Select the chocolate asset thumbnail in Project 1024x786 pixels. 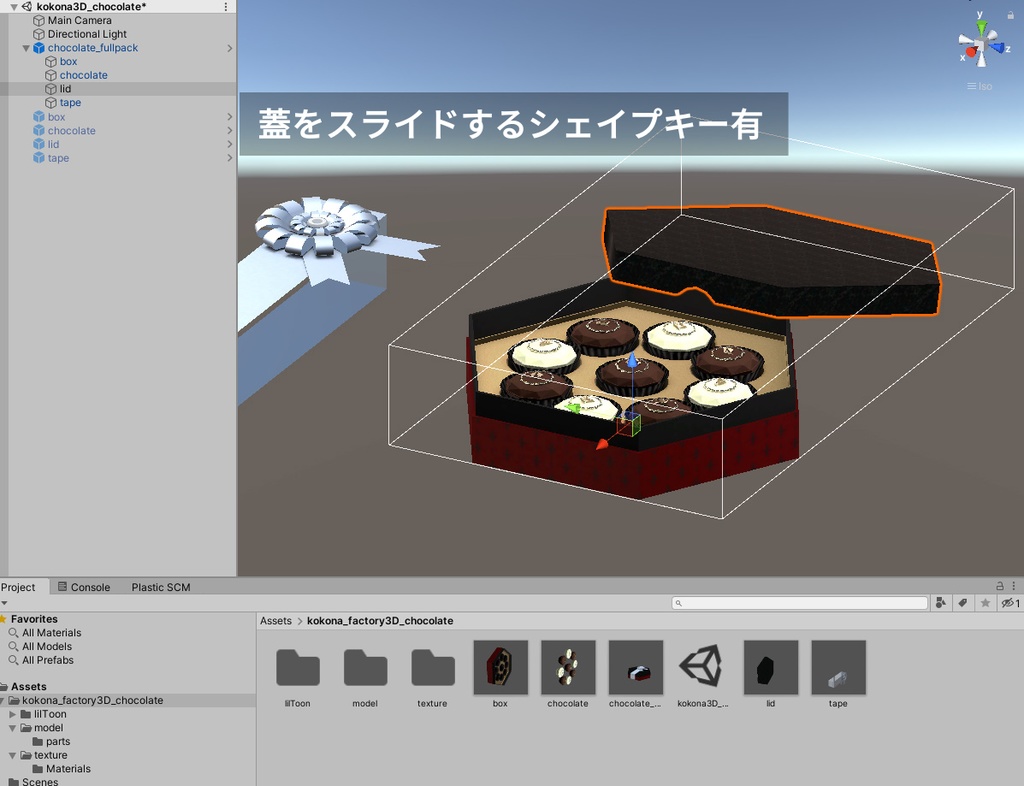click(x=567, y=666)
